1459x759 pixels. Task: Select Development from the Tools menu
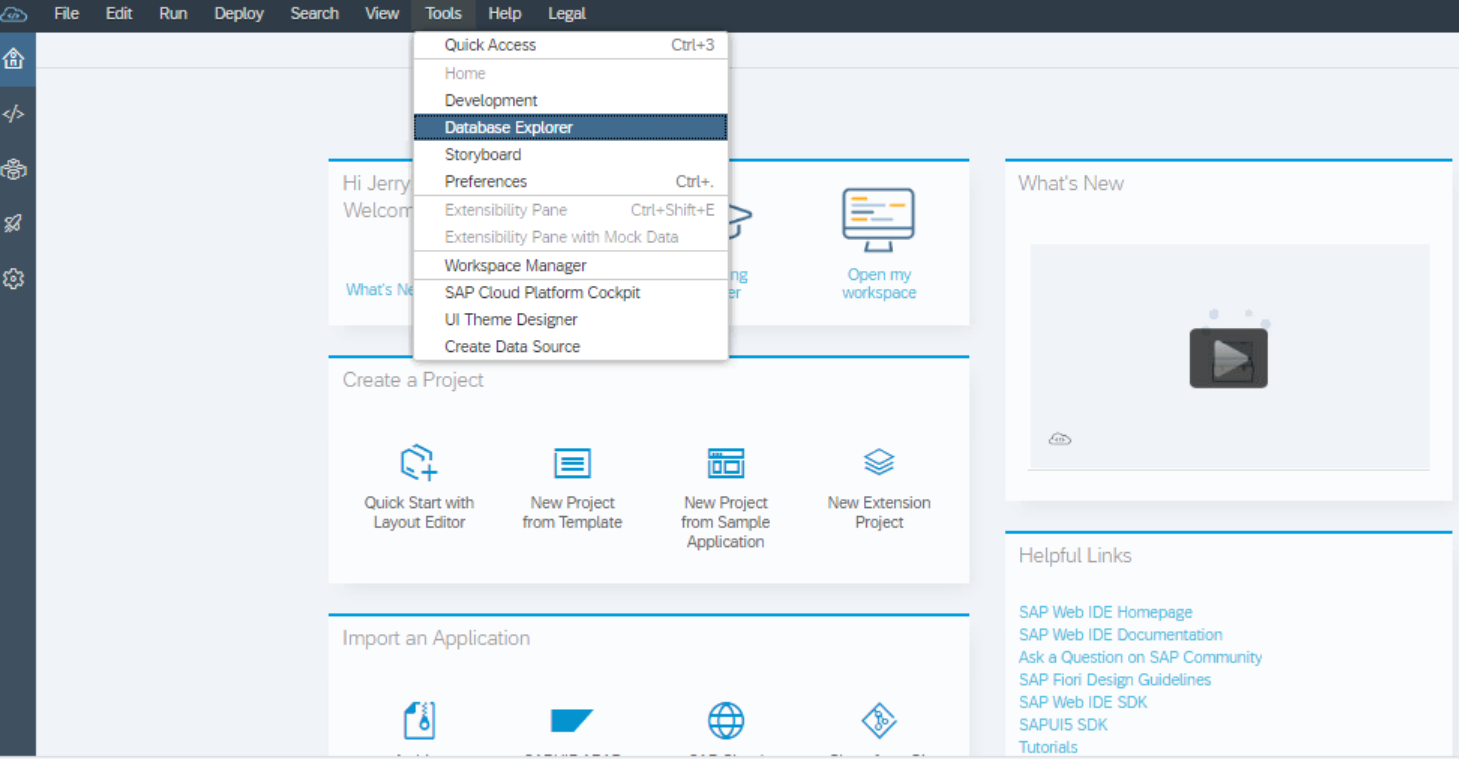pos(570,100)
